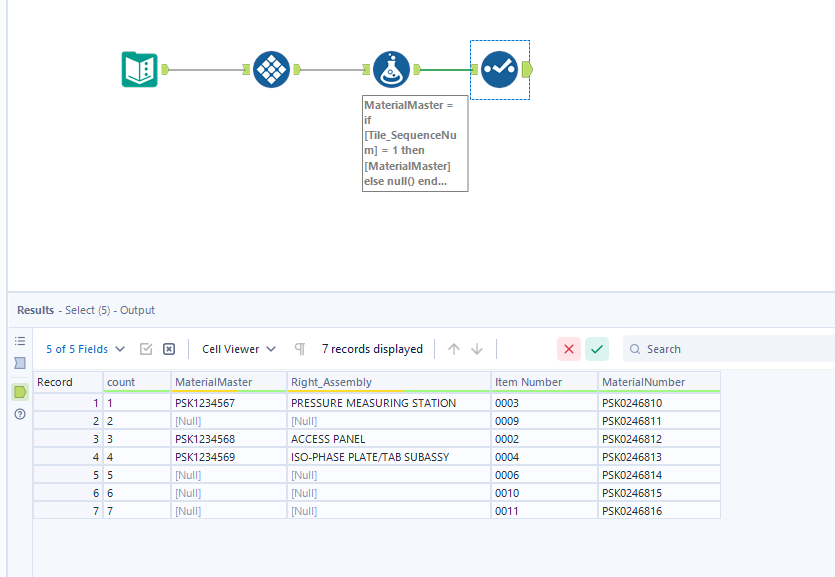Image resolution: width=835 pixels, height=577 pixels.
Task: Select the cell PSK1234568
Action: point(229,439)
